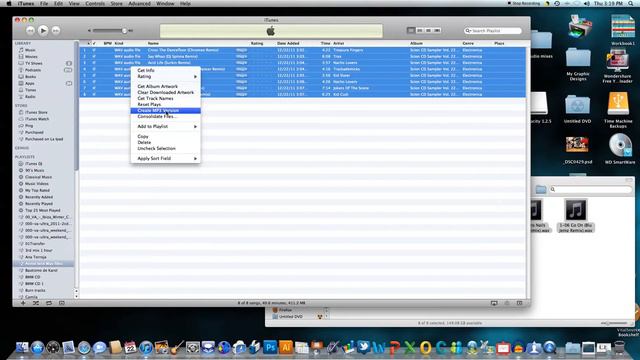Open Movies in the library sidebar
Image resolution: width=640 pixels, height=360 pixels.
coord(31,56)
